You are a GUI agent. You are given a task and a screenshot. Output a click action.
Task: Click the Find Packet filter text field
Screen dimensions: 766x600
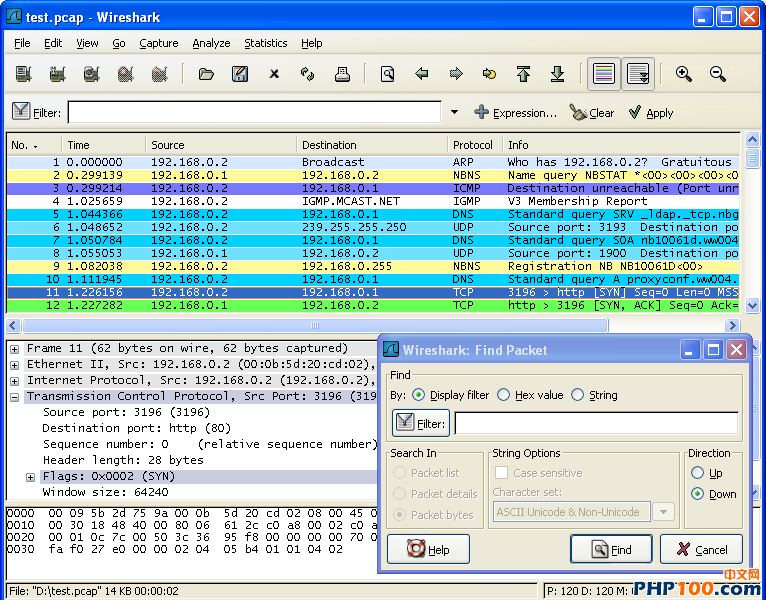(596, 423)
